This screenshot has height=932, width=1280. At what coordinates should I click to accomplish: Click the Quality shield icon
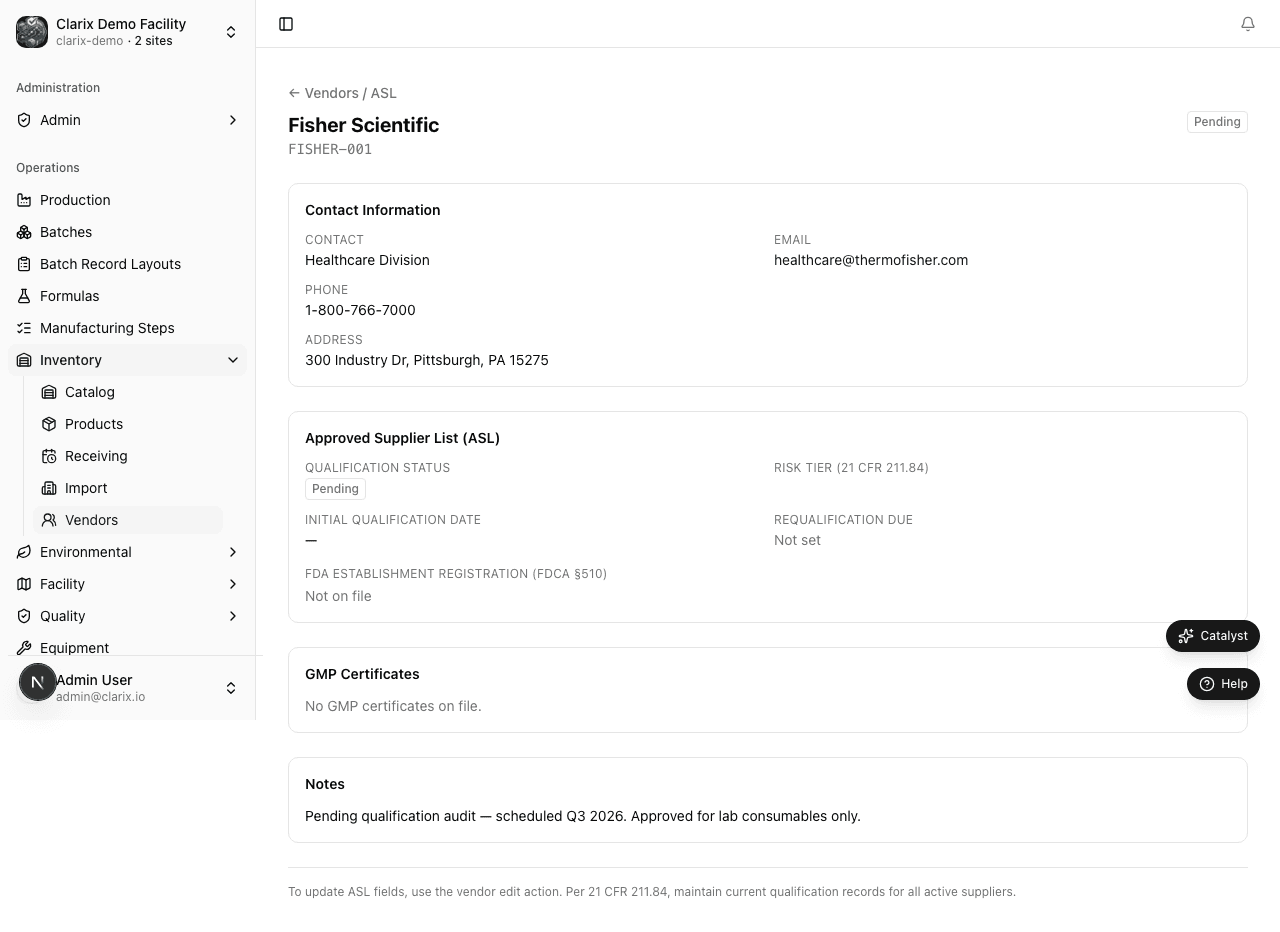tap(24, 616)
